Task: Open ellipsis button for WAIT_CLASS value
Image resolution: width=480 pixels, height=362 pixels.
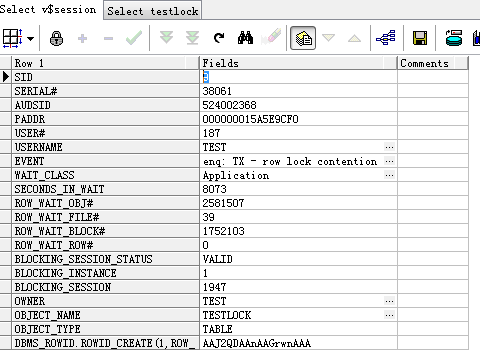Action: click(x=389, y=175)
